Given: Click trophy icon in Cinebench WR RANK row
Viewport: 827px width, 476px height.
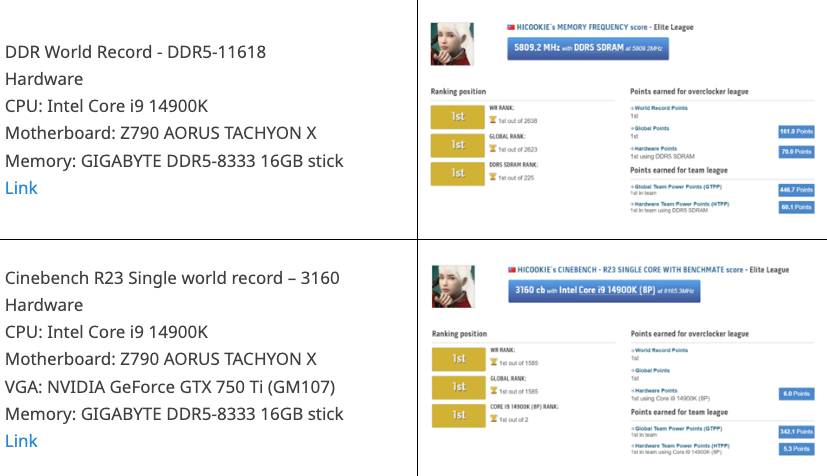Looking at the screenshot, I should 494,362.
